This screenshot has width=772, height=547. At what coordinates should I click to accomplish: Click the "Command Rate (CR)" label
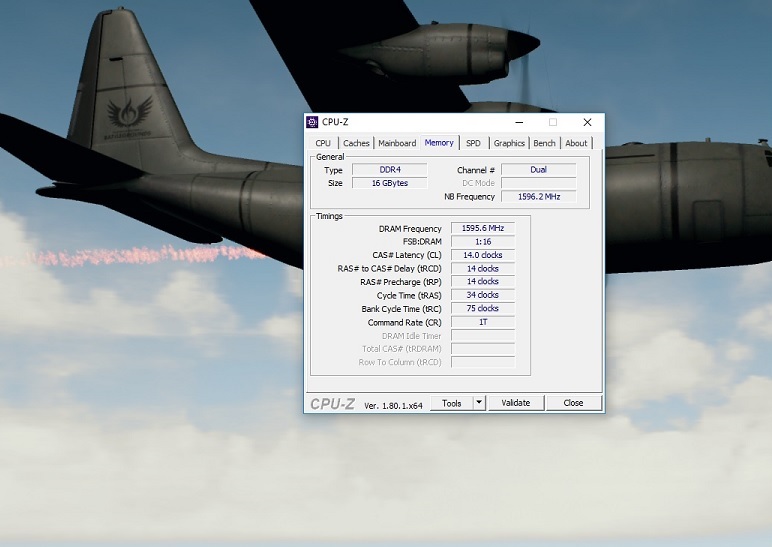pyautogui.click(x=405, y=322)
